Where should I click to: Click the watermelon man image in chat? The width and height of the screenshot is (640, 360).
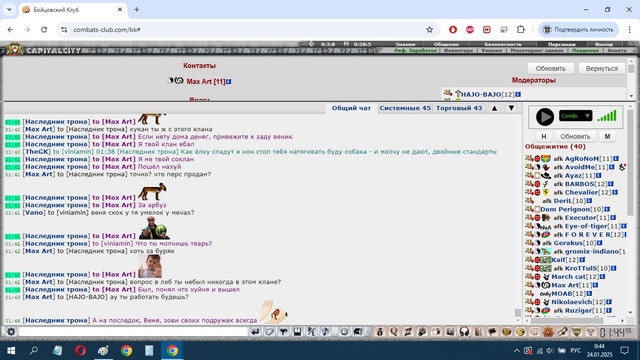coord(154,228)
